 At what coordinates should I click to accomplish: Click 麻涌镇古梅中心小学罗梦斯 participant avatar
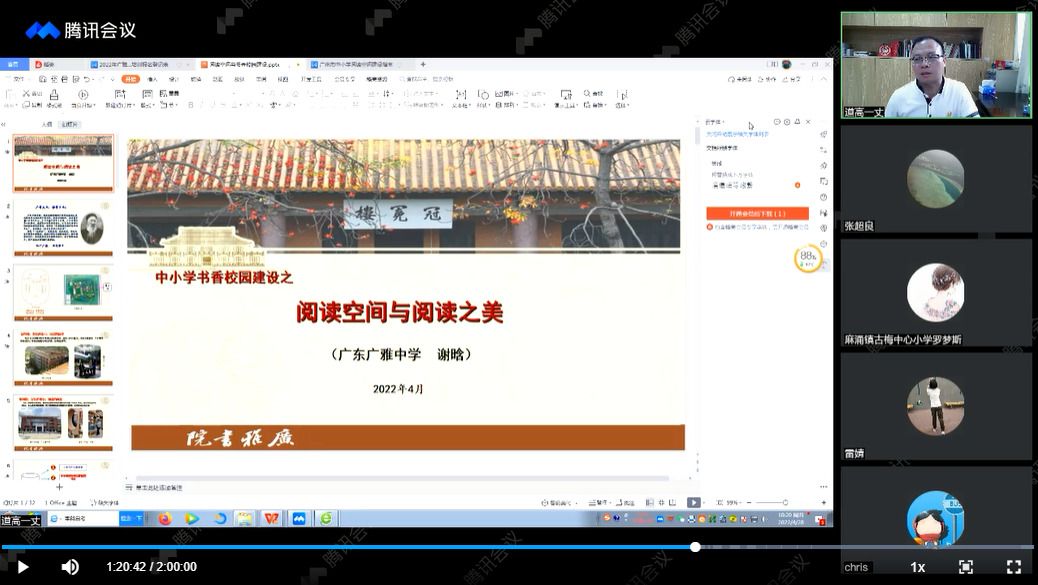935,292
